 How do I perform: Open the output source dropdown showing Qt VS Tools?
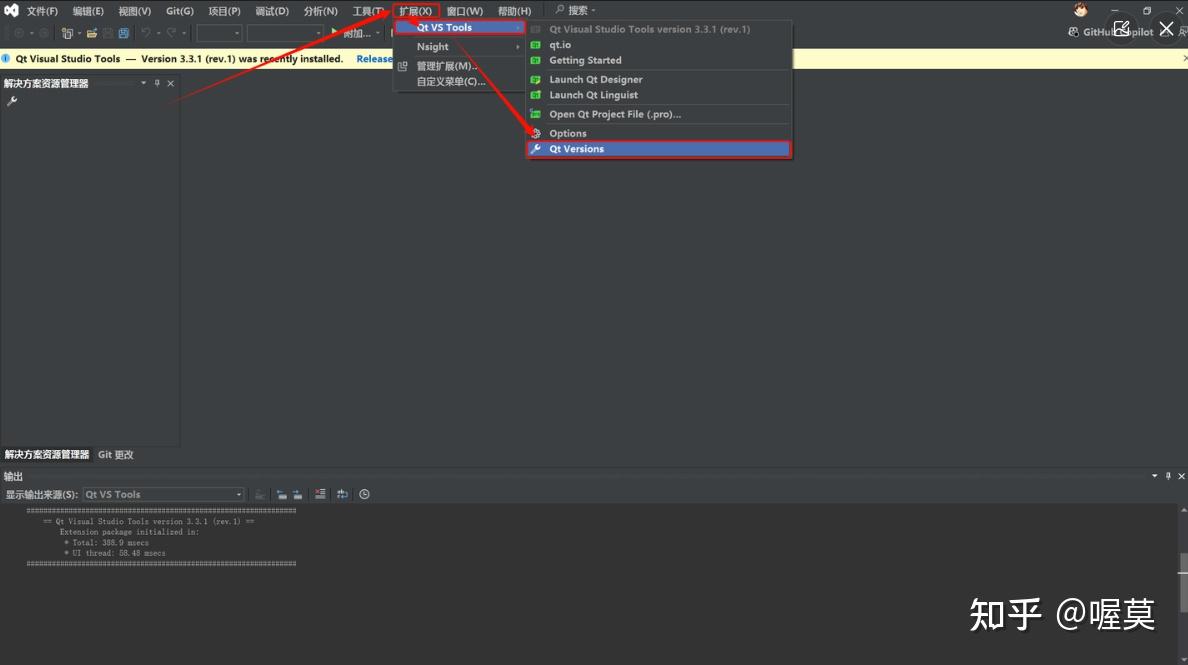162,493
